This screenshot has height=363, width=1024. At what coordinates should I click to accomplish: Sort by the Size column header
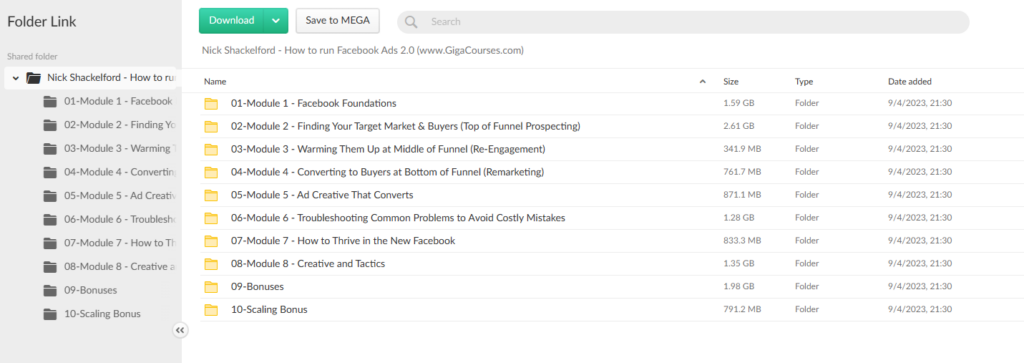(731, 82)
